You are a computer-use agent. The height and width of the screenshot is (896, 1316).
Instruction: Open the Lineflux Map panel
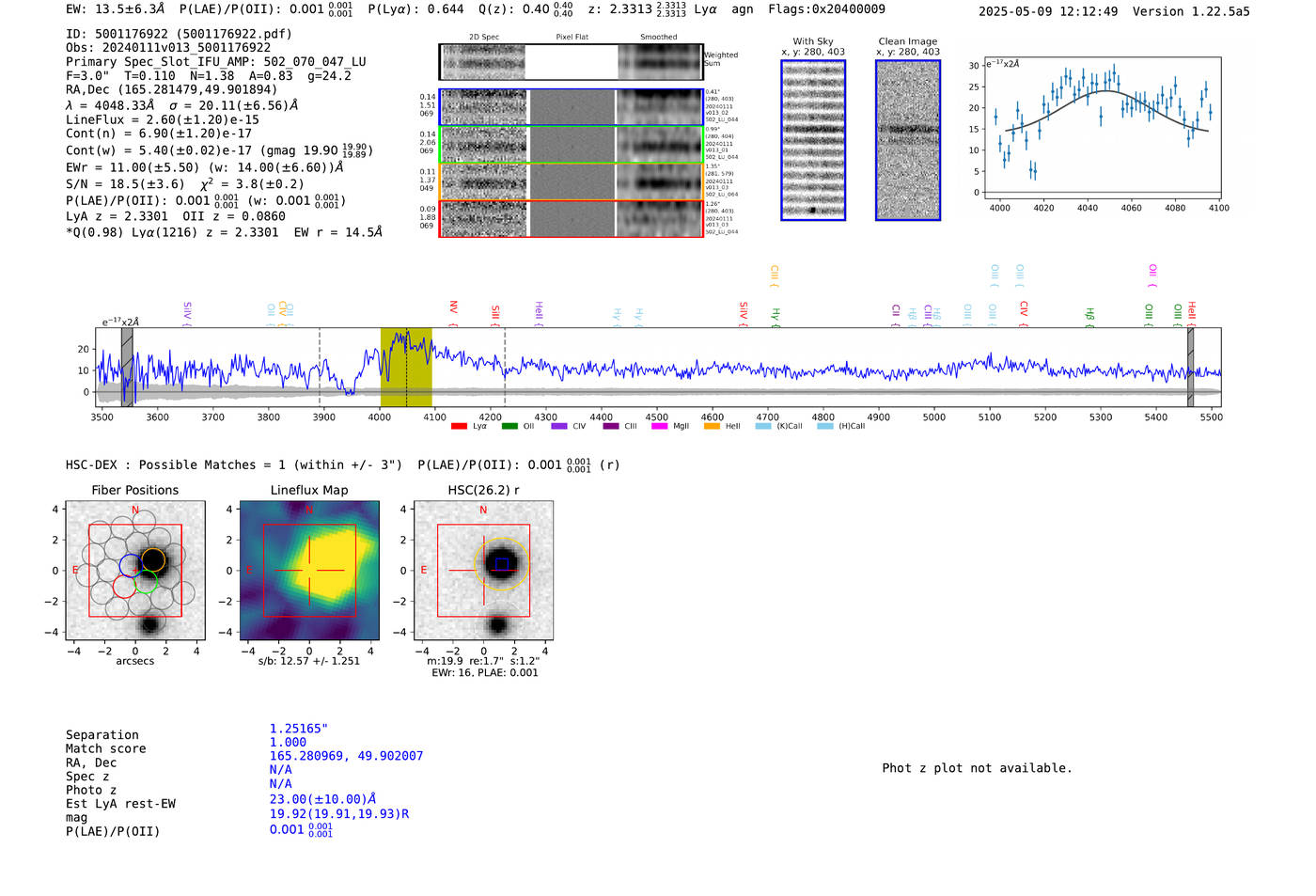click(309, 571)
